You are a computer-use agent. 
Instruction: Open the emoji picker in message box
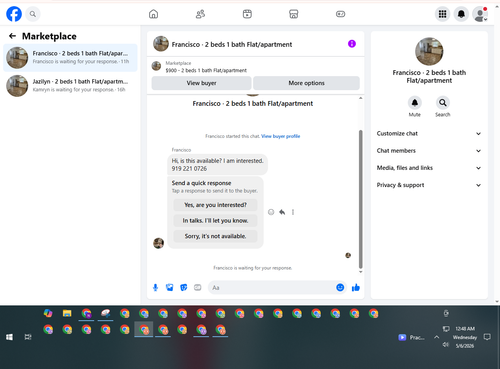(340, 287)
